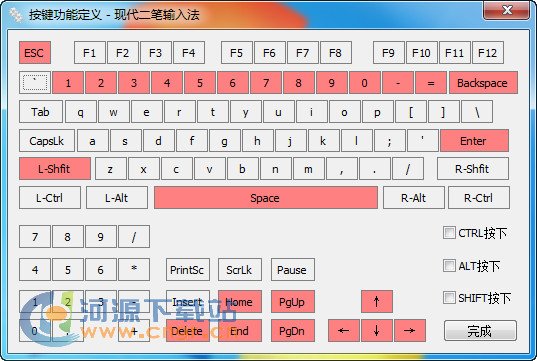Select the R-Alt key
This screenshot has height=361, width=537.
coord(414,198)
